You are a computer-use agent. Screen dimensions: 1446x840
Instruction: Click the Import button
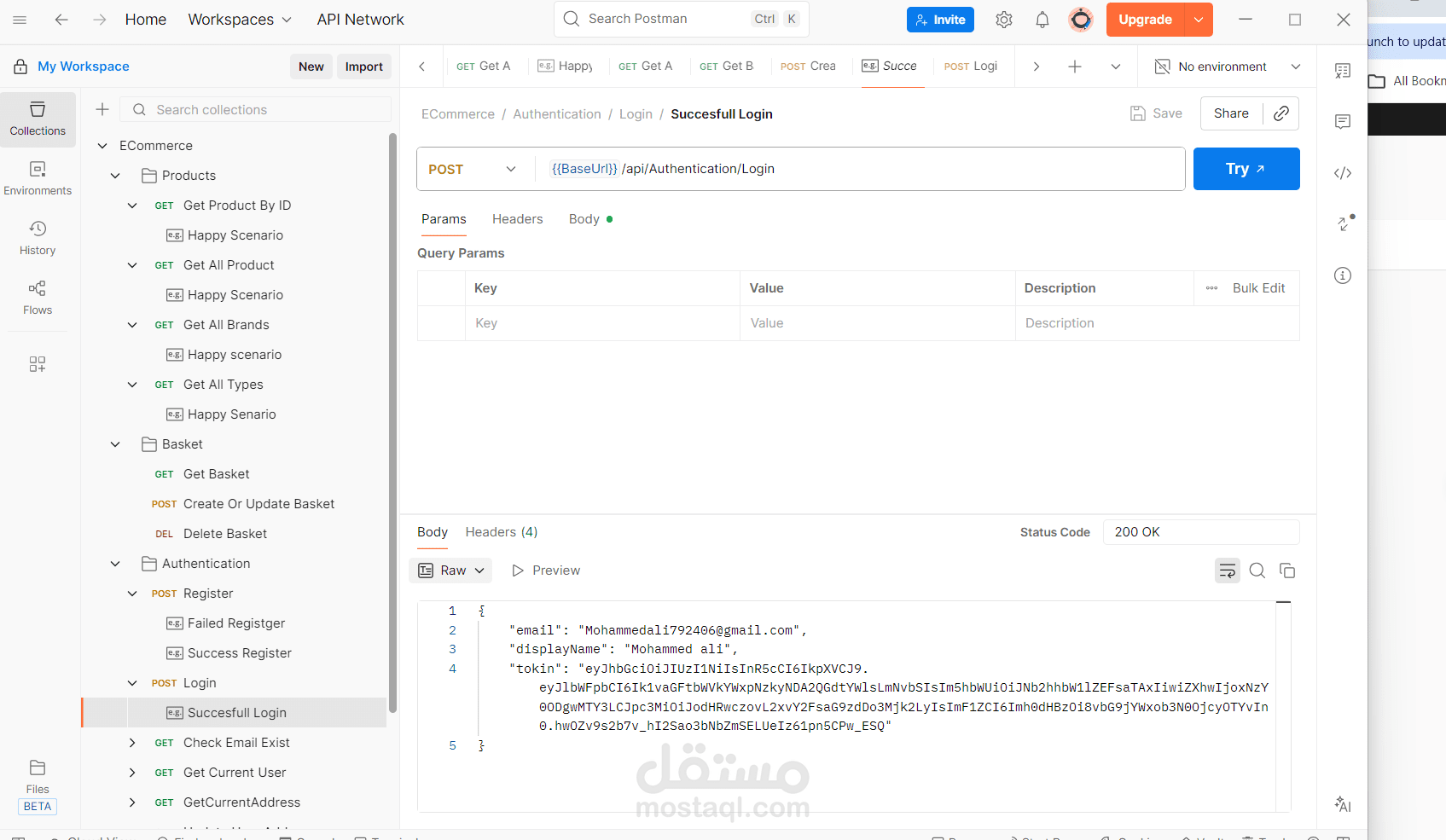364,67
